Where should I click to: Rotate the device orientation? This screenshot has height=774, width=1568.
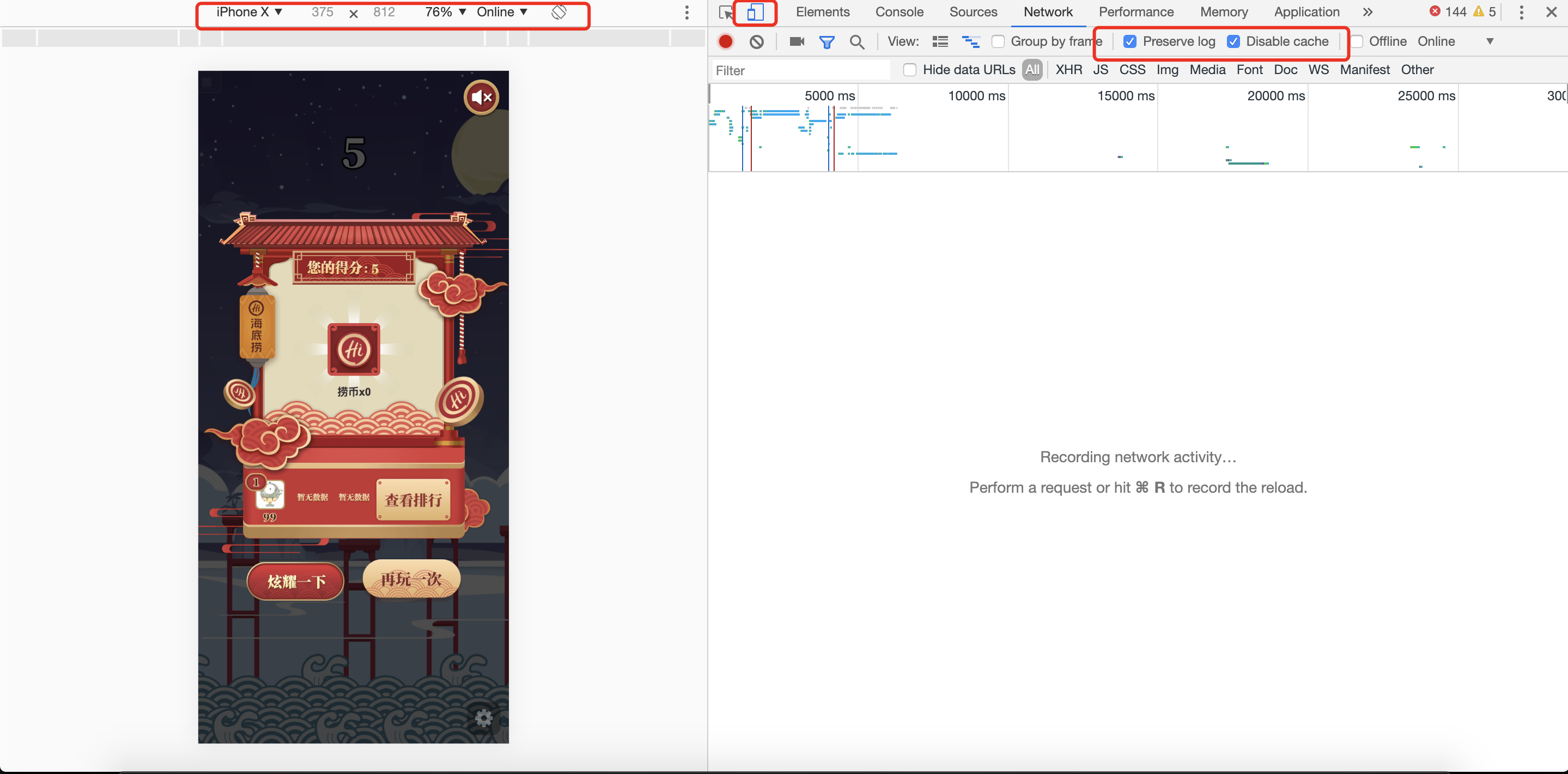coord(559,12)
